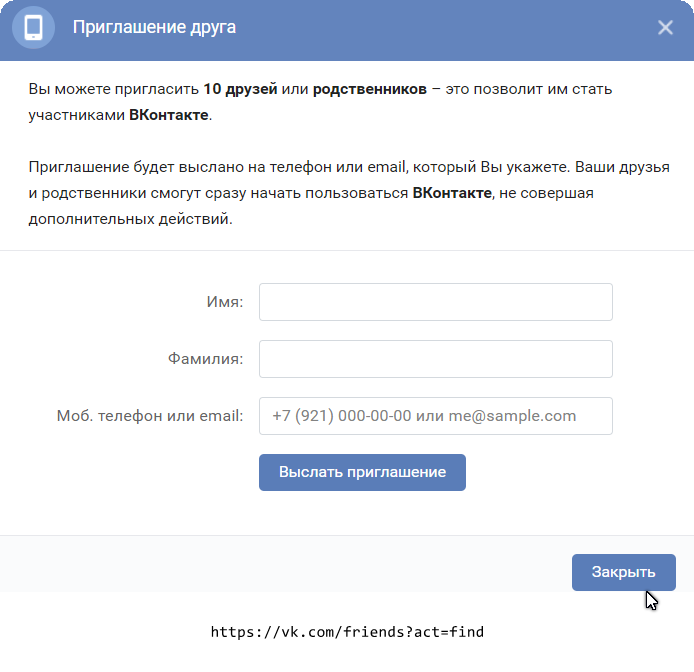Click the bold word "родственников"
The height and width of the screenshot is (672, 694).
pyautogui.click(x=369, y=89)
